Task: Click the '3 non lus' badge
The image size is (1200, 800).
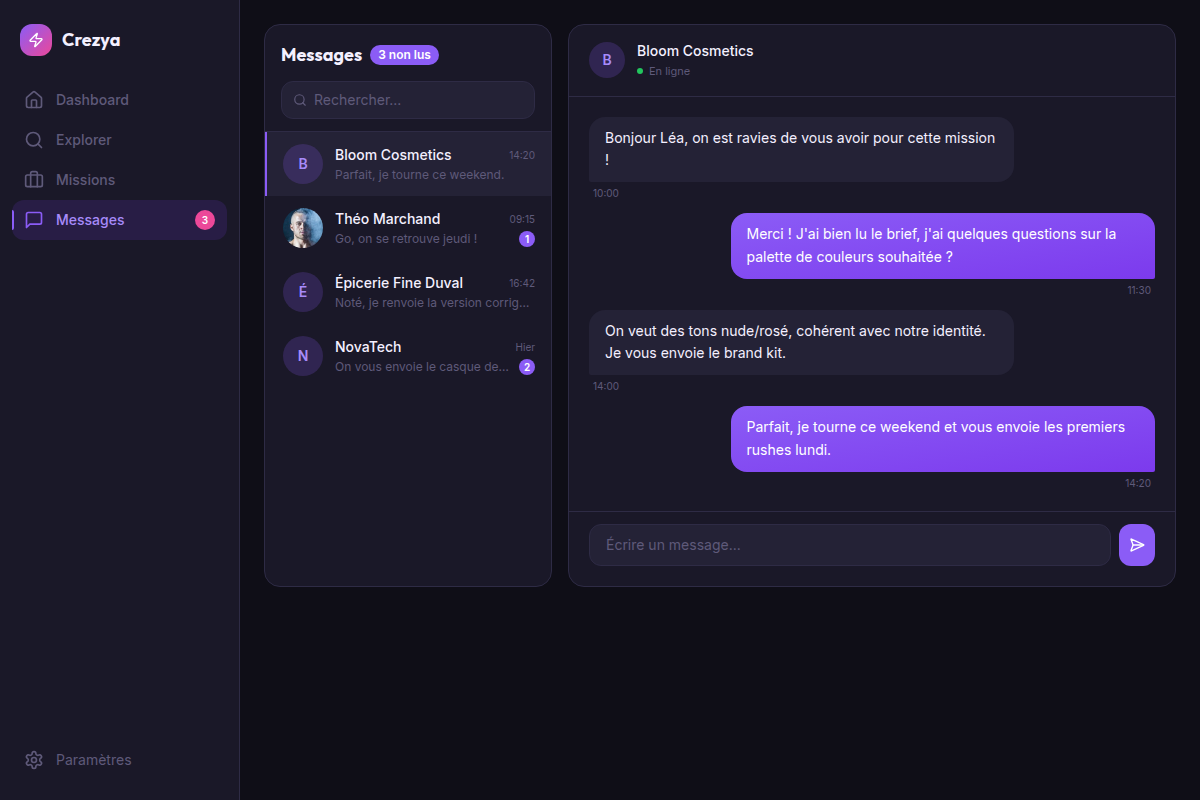Action: (404, 55)
